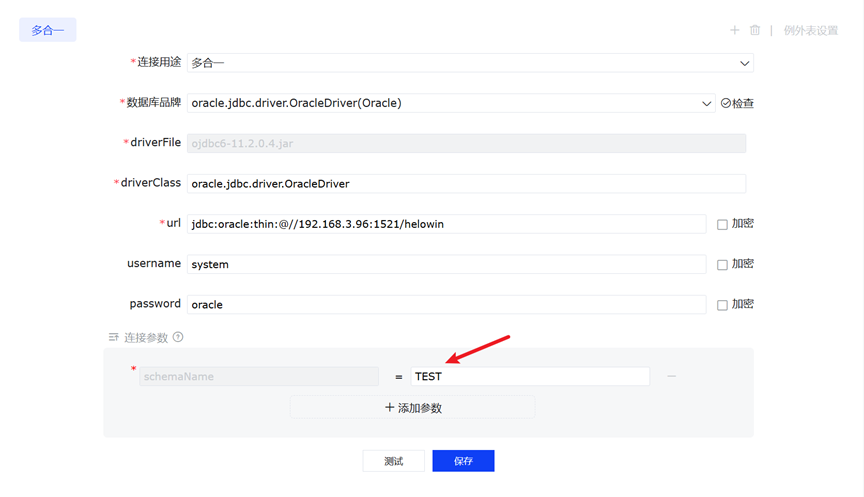Screen dimensions: 864x497
Task: Enable 加密 checkbox for password
Action: tap(722, 304)
